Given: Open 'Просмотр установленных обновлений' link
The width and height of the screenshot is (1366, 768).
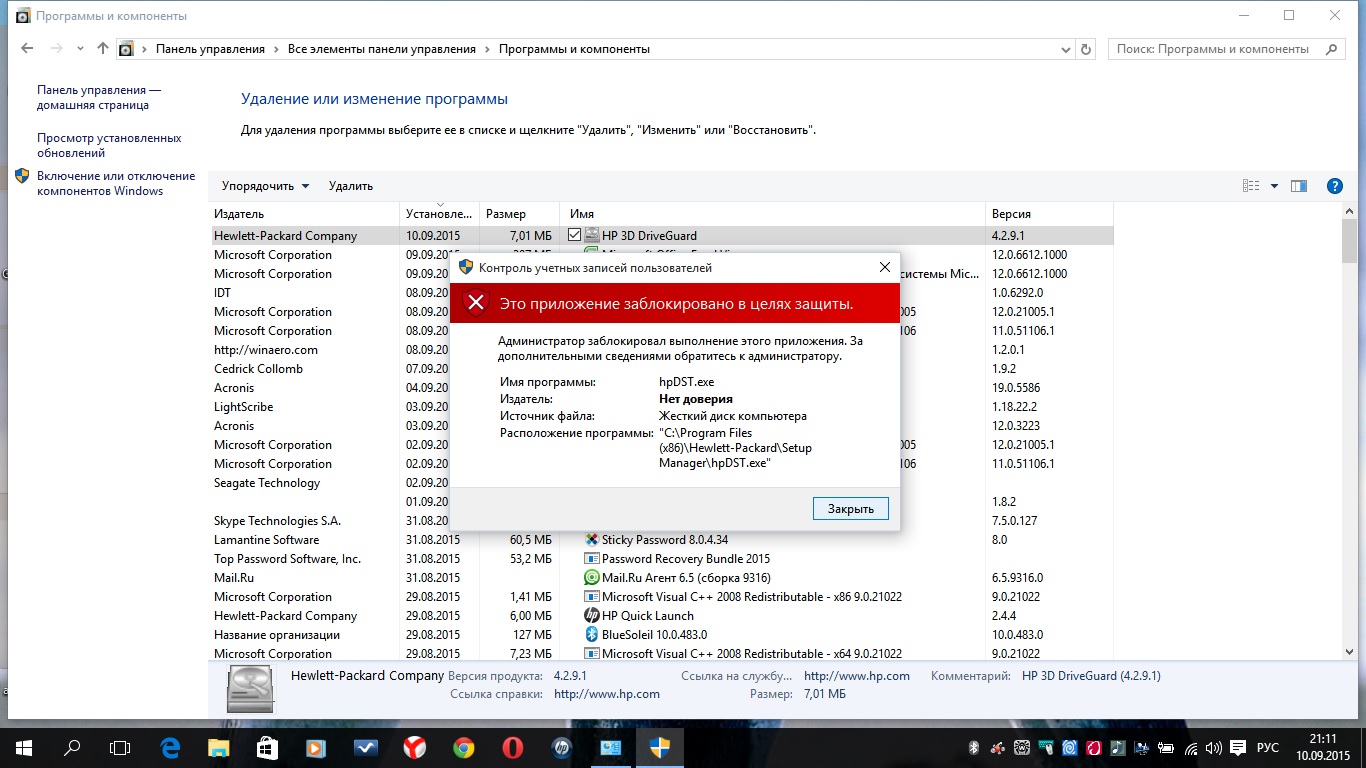Looking at the screenshot, I should [109, 145].
